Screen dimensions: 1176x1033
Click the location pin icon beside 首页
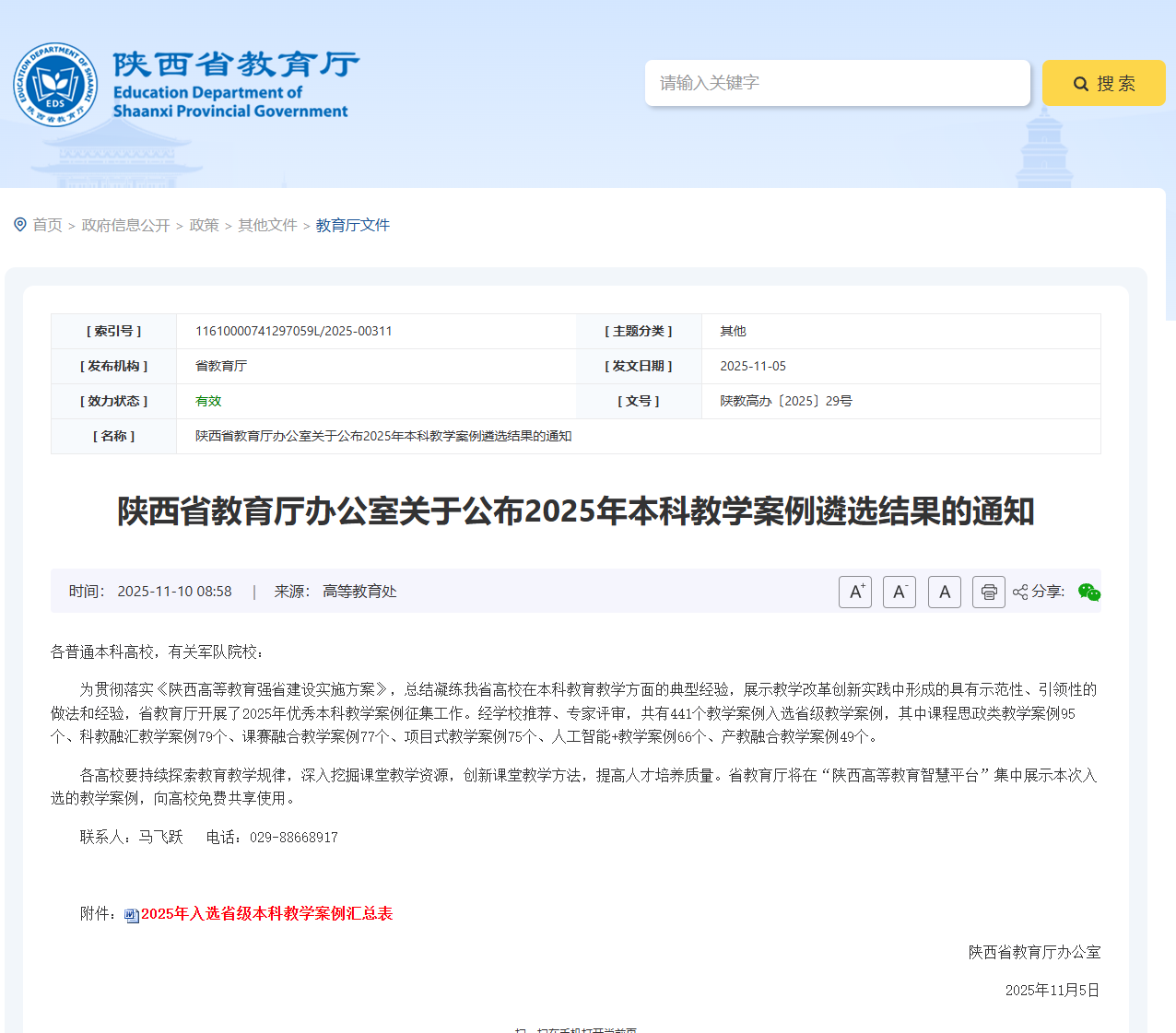click(x=20, y=225)
